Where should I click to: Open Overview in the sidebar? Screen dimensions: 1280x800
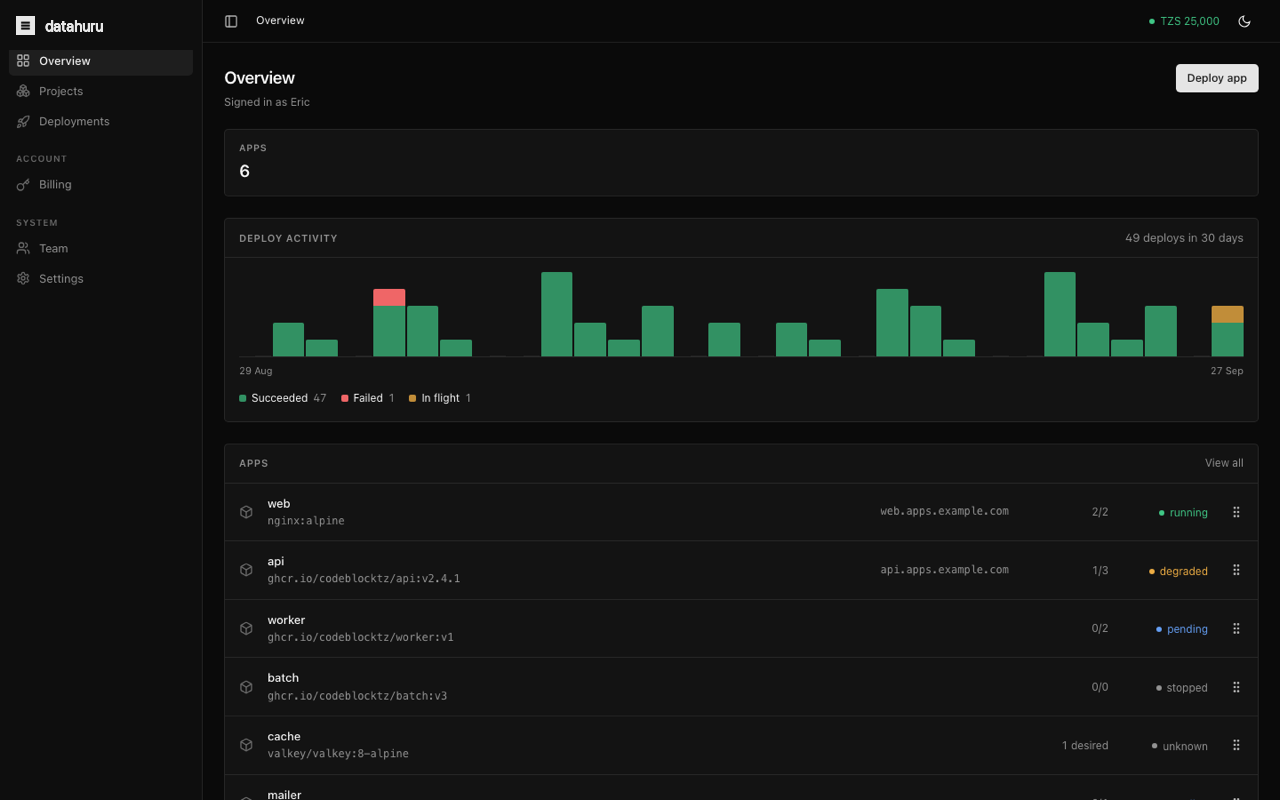(x=101, y=61)
